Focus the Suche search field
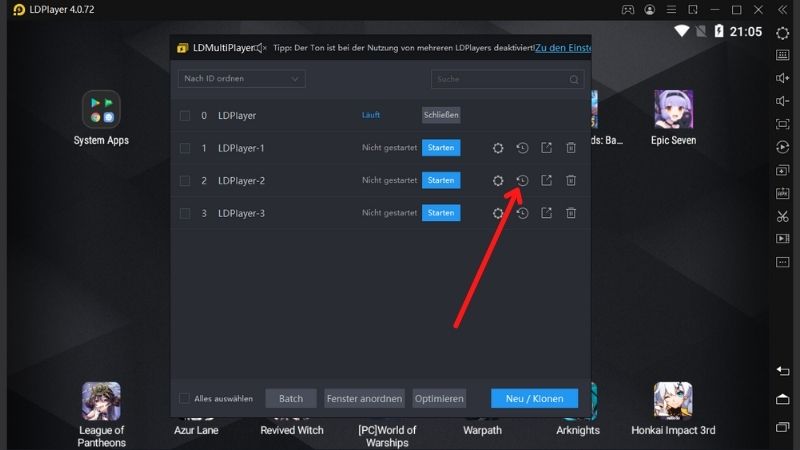 507,79
